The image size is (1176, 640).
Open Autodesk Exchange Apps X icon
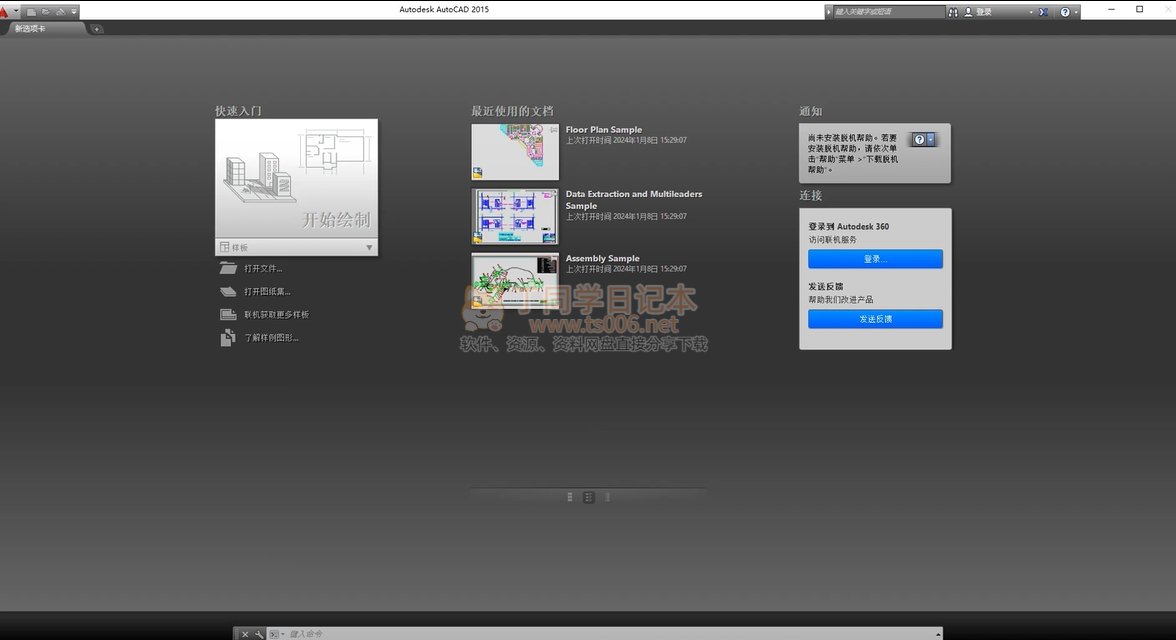1043,12
